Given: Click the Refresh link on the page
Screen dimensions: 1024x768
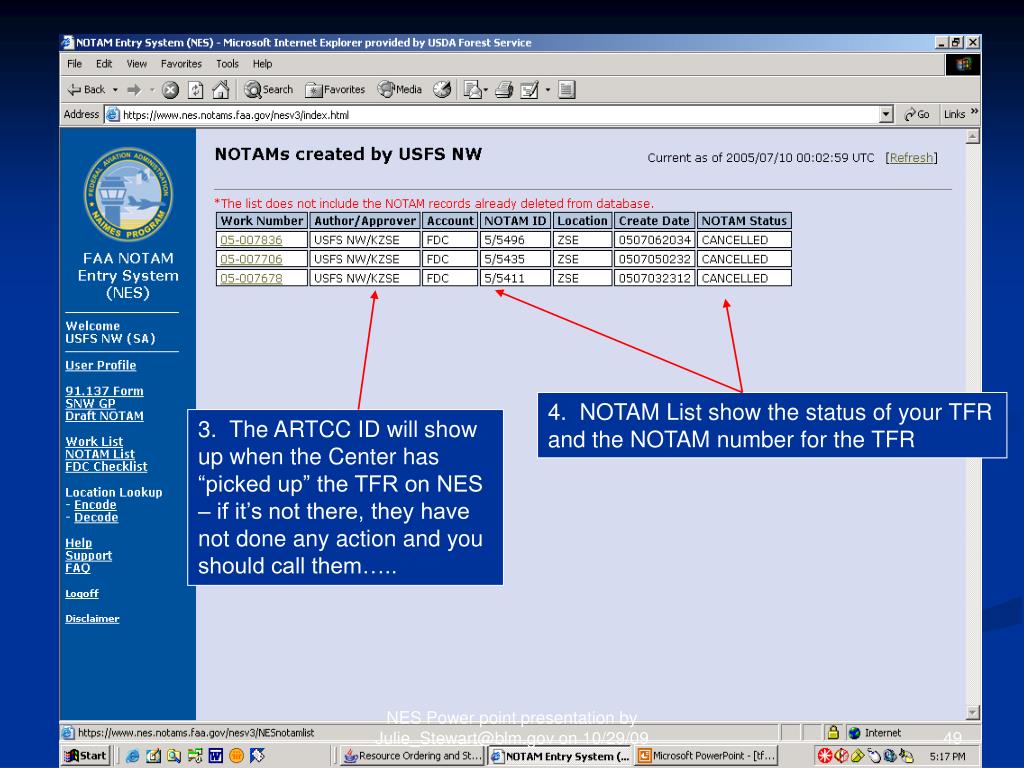Looking at the screenshot, I should coord(911,157).
